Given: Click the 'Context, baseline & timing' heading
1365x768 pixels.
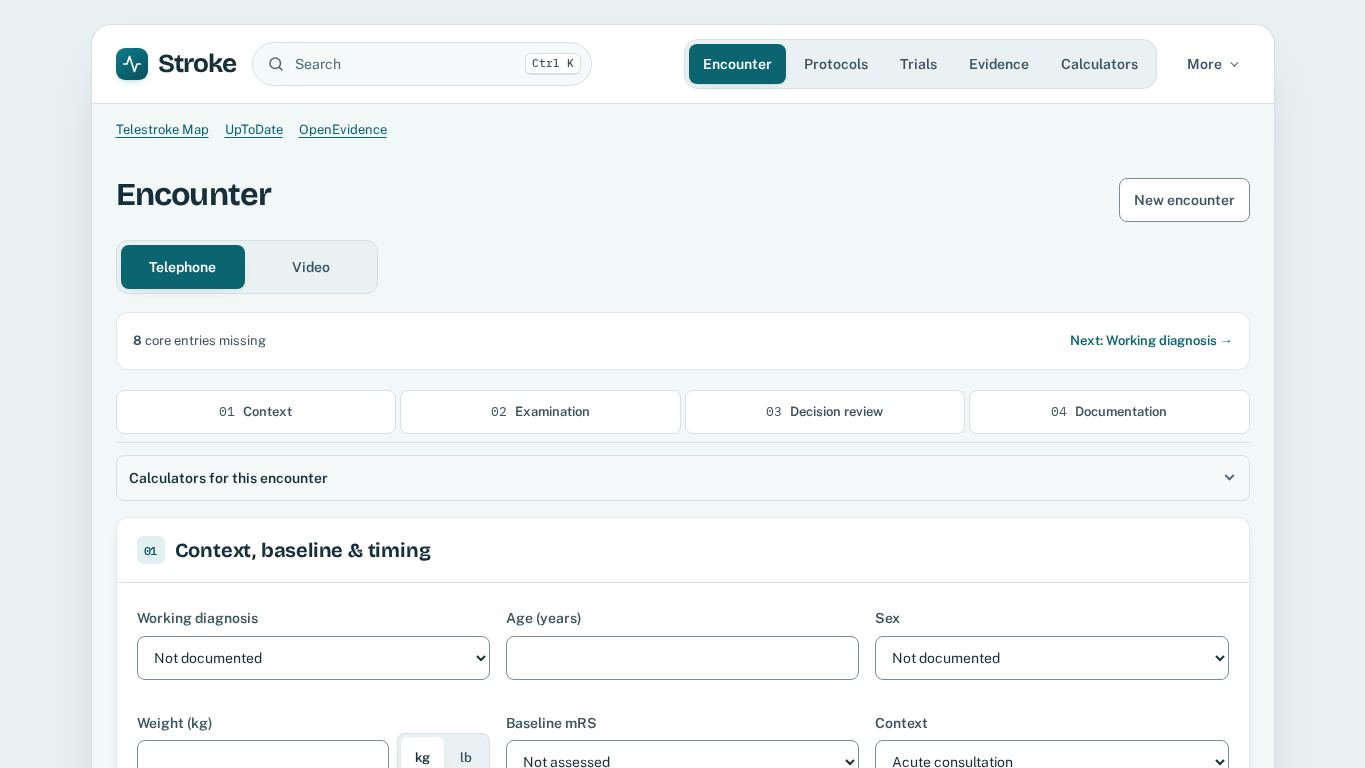Looking at the screenshot, I should pos(303,550).
